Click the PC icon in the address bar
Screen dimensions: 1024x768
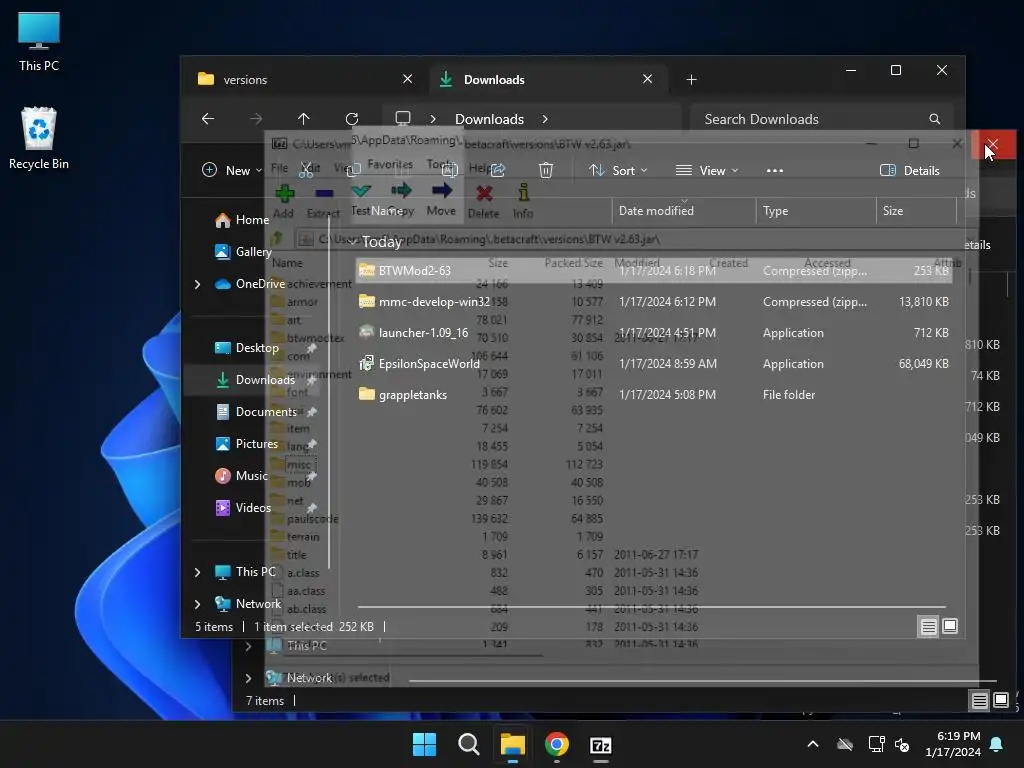point(403,119)
